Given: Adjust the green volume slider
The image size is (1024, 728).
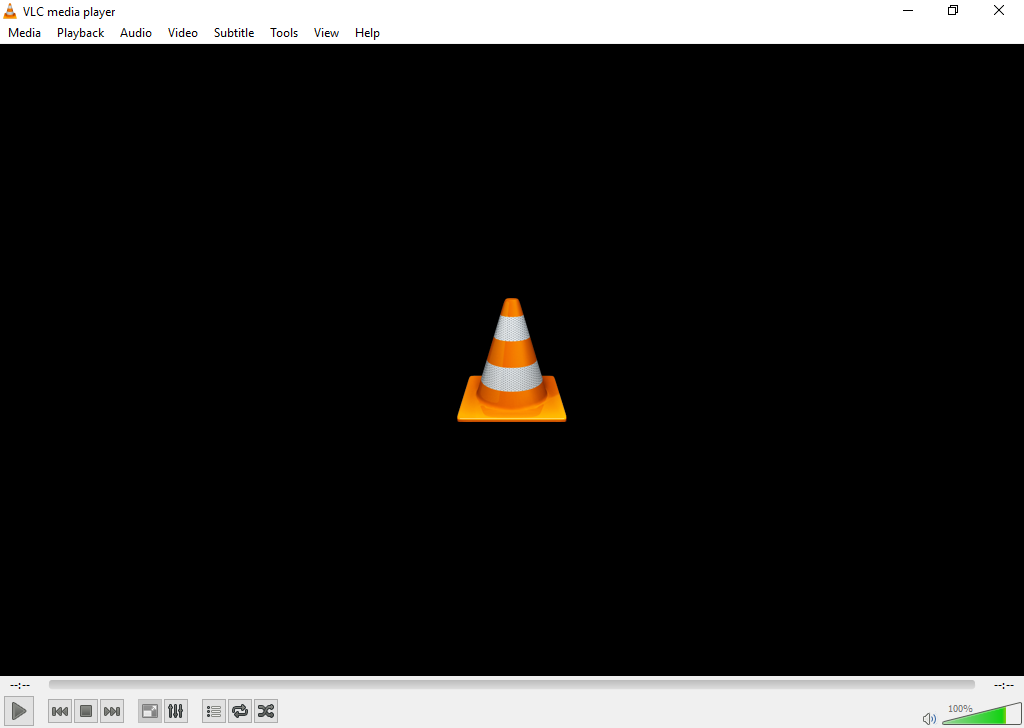Looking at the screenshot, I should [x=982, y=714].
